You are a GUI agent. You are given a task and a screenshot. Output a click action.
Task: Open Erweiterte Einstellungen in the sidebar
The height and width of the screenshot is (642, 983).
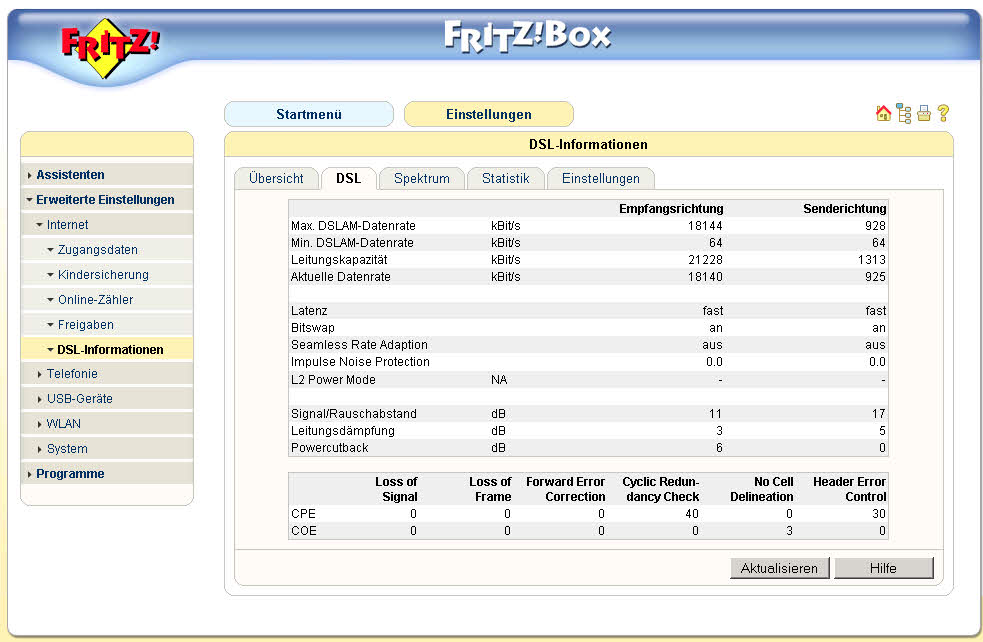(x=105, y=199)
